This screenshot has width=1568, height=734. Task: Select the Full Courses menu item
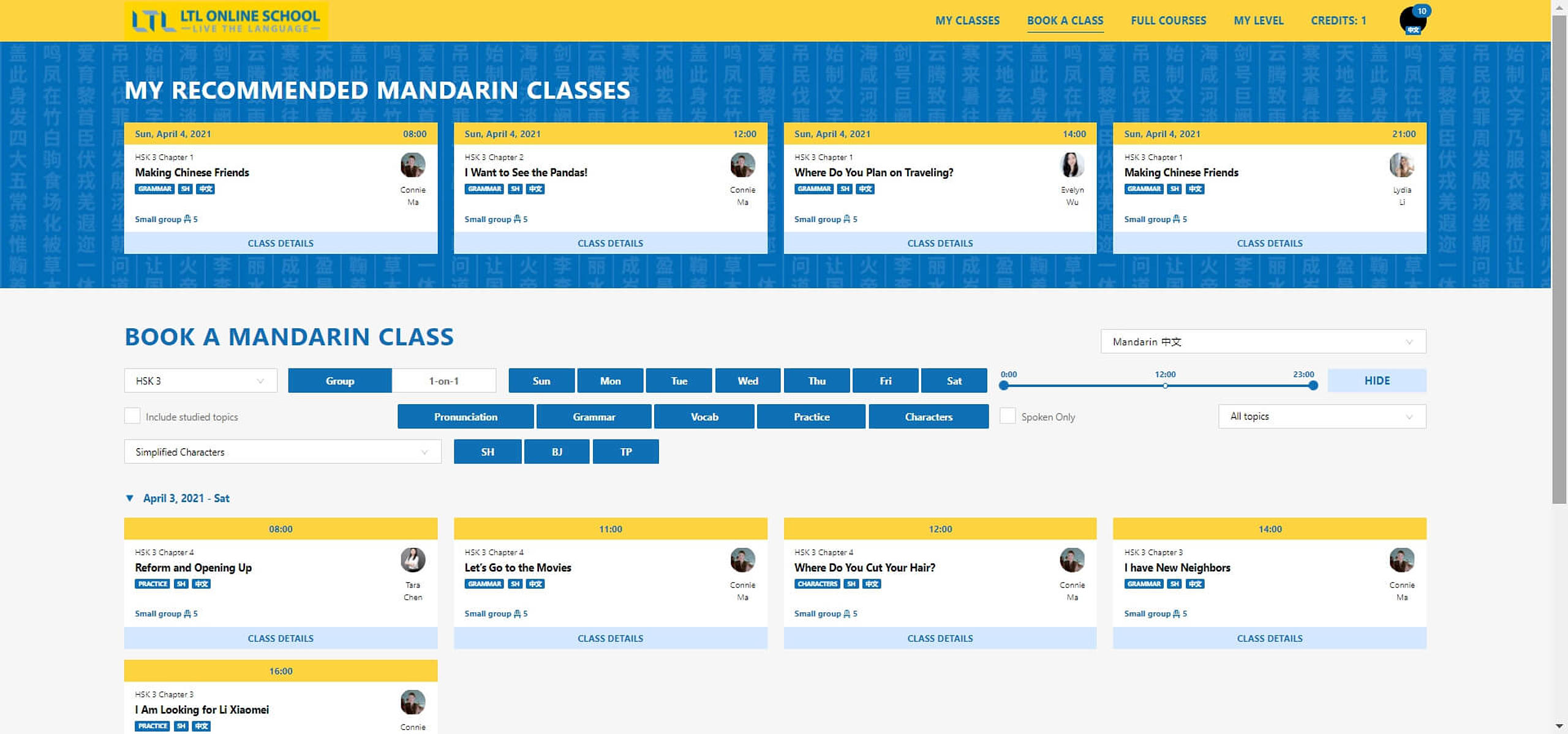click(x=1168, y=20)
